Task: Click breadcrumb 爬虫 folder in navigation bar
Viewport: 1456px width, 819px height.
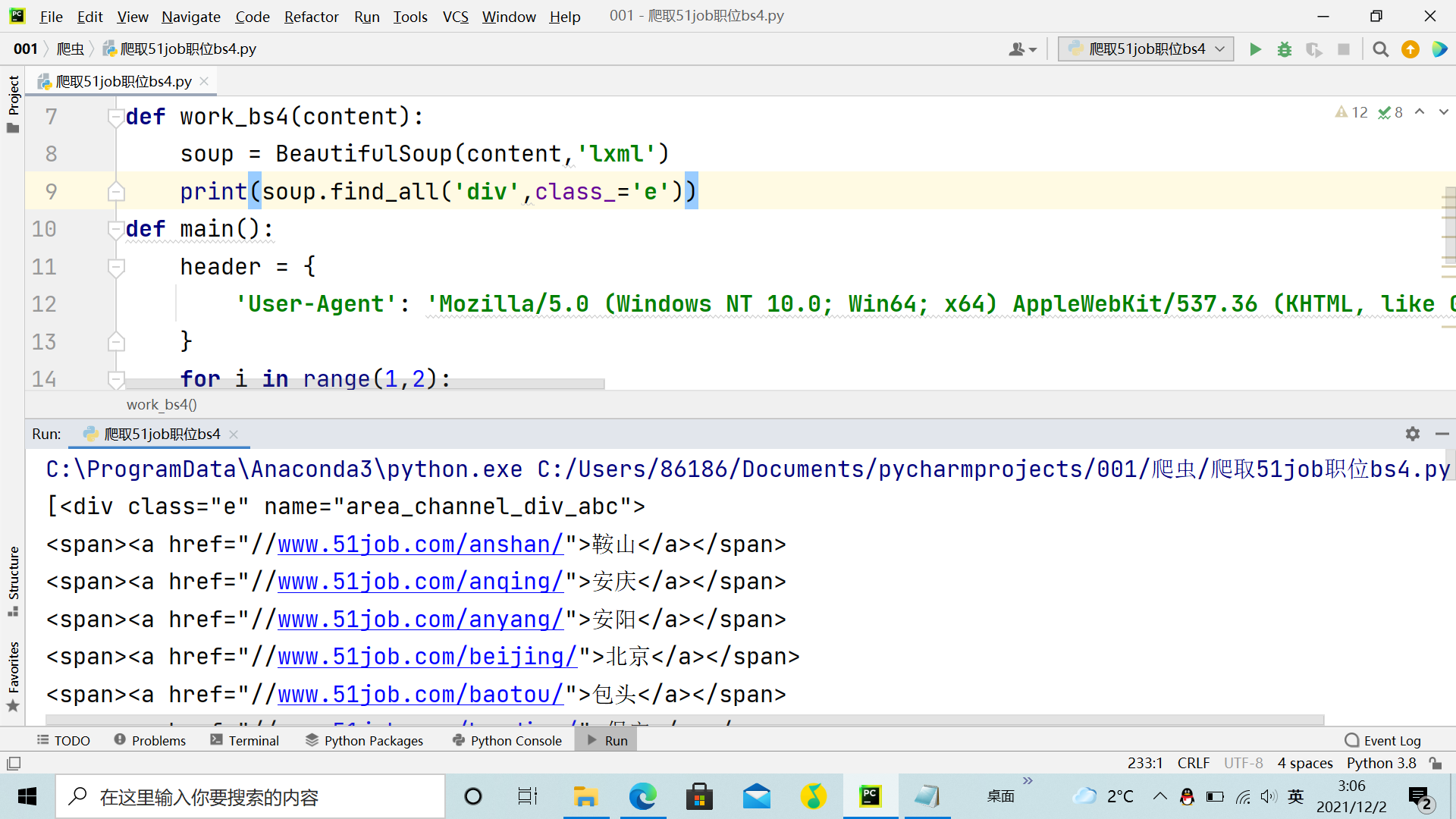Action: pyautogui.click(x=71, y=49)
